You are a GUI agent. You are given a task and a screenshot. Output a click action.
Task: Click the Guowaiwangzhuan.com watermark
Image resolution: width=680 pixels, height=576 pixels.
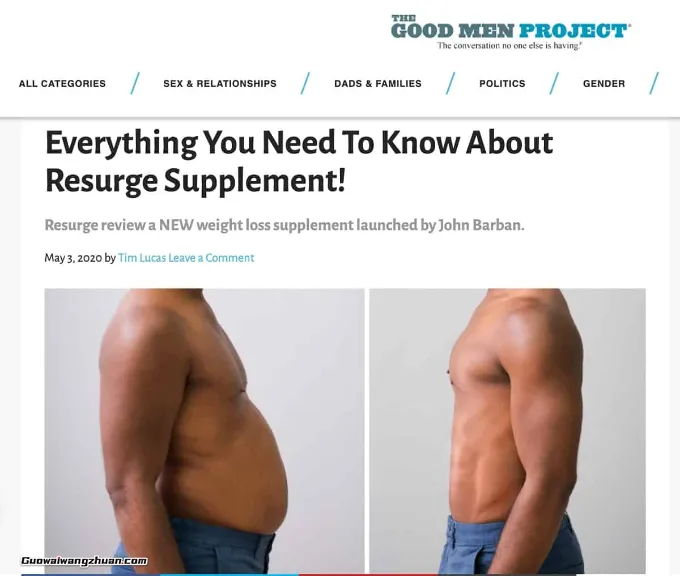(84, 561)
